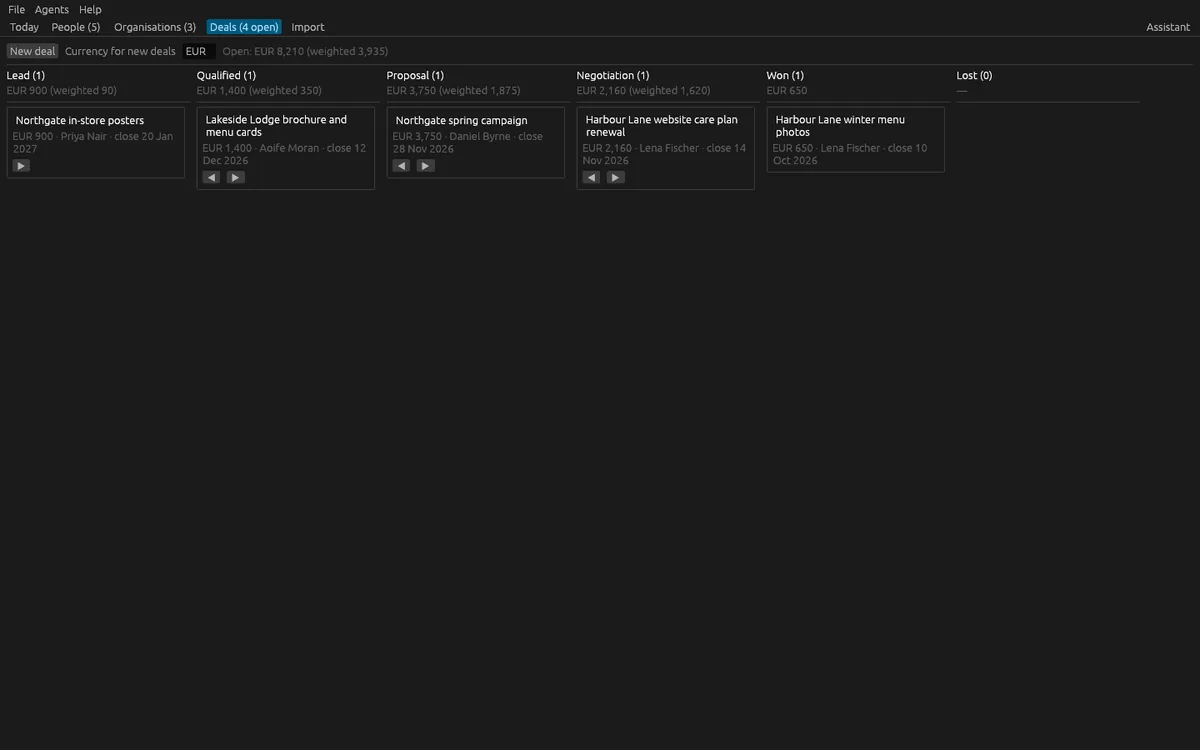Click Lena Fischer close 10 Oct details
The width and height of the screenshot is (1200, 750).
point(850,154)
